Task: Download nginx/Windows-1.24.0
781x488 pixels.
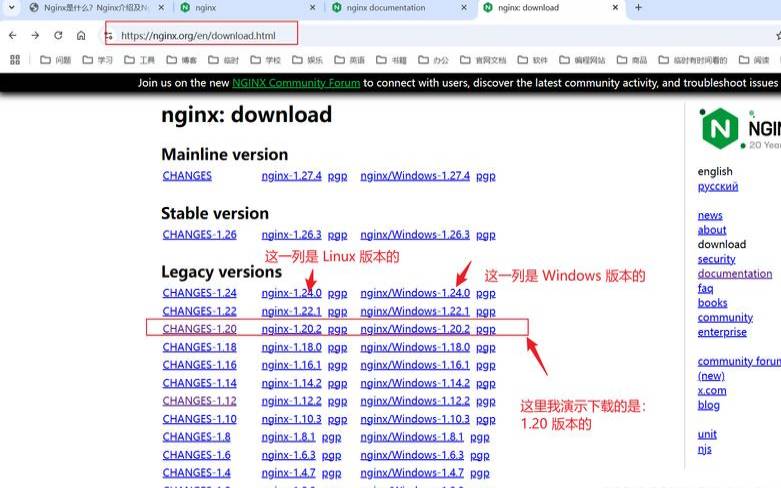Action: (x=415, y=293)
